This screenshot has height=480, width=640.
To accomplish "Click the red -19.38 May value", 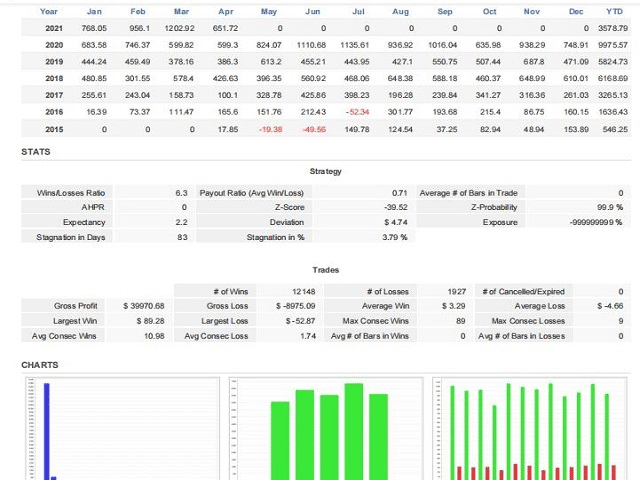I will click(269, 129).
